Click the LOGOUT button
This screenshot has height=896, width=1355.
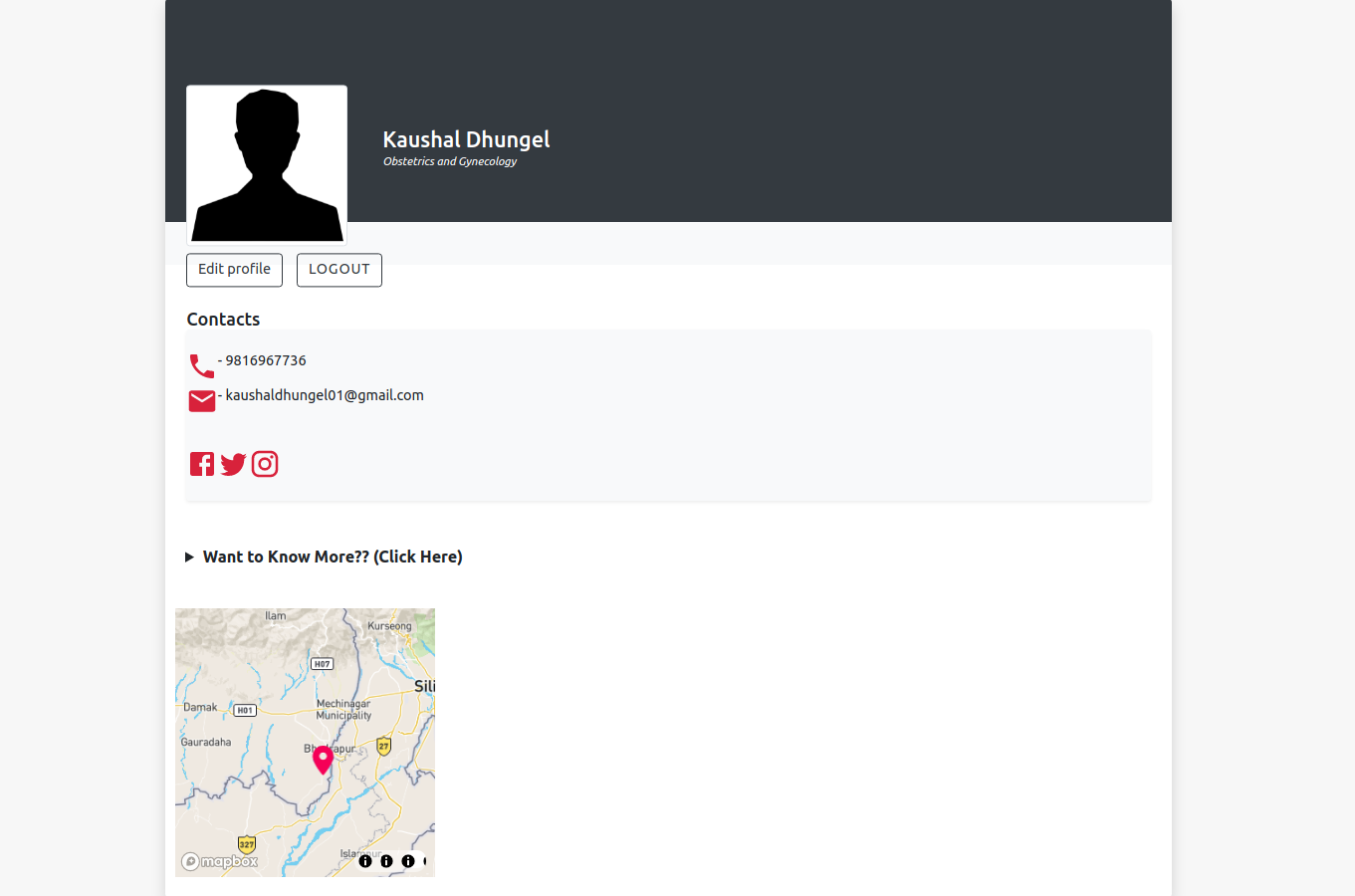click(339, 270)
